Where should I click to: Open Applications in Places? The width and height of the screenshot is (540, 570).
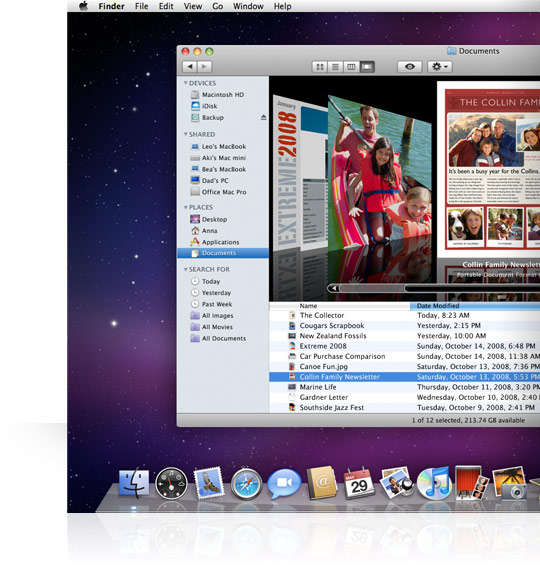(x=223, y=242)
